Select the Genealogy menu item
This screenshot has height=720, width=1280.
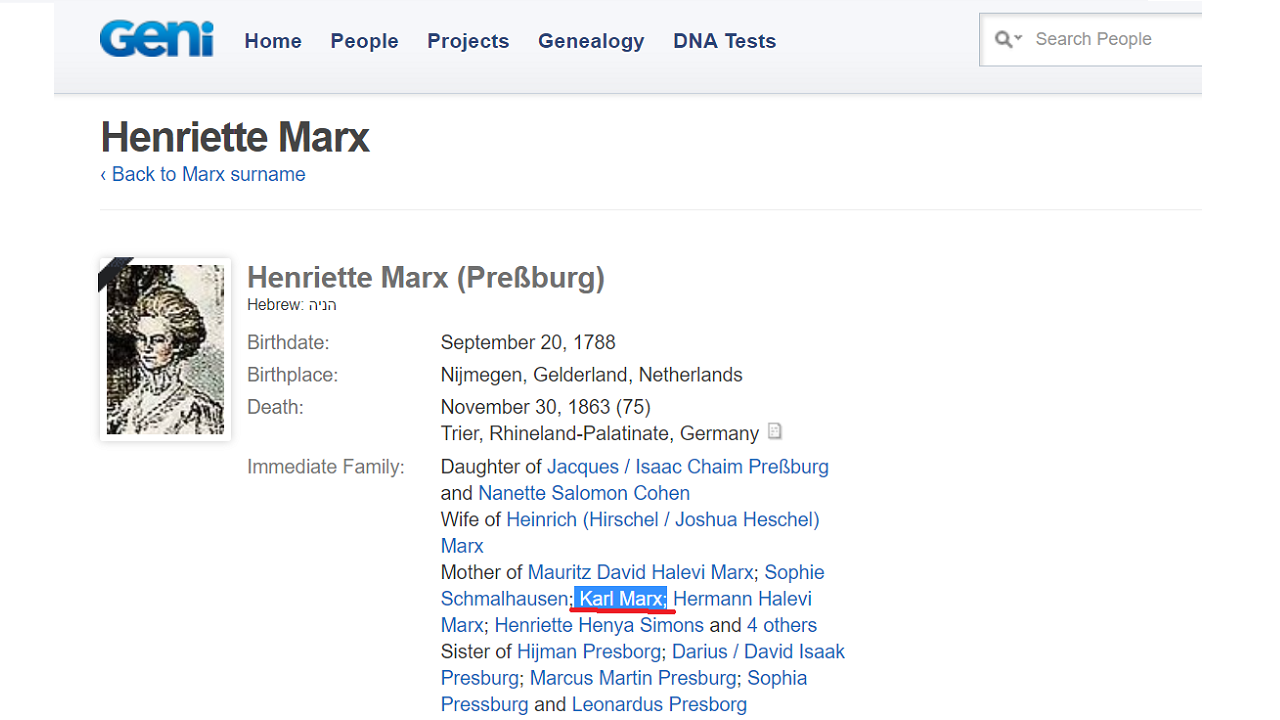pyautogui.click(x=591, y=41)
